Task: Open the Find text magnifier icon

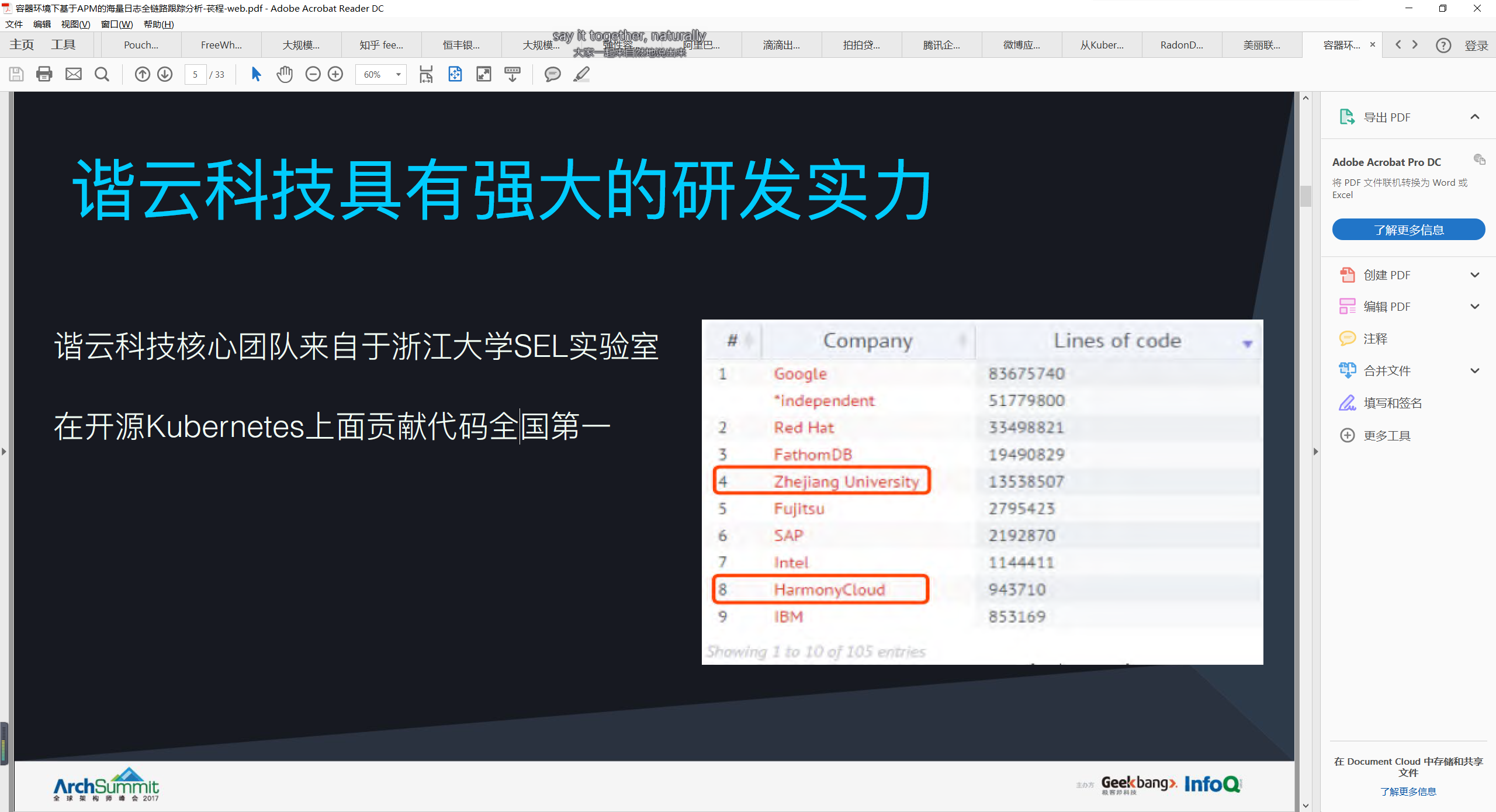Action: (102, 74)
